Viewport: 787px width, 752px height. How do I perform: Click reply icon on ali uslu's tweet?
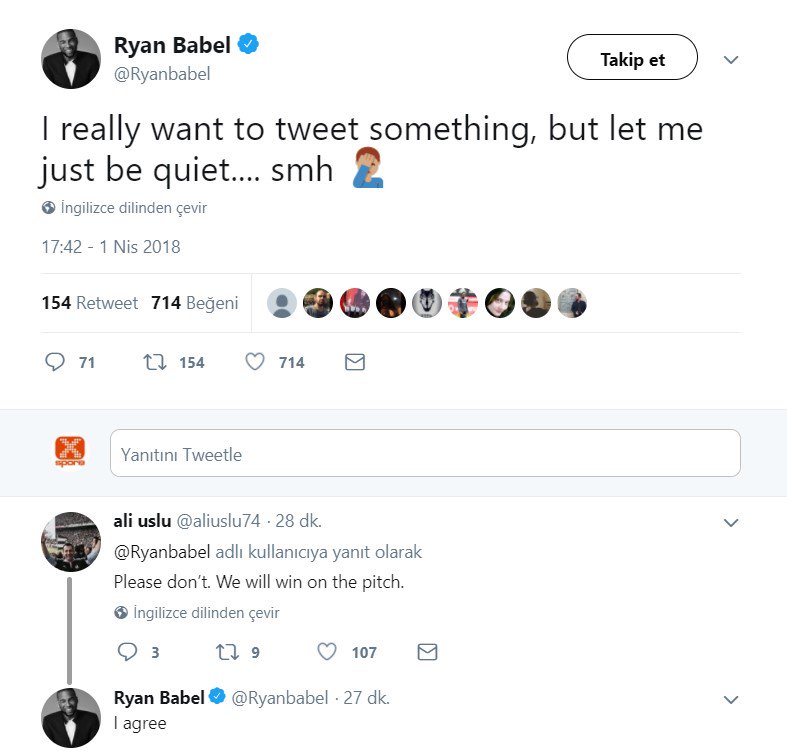(127, 652)
